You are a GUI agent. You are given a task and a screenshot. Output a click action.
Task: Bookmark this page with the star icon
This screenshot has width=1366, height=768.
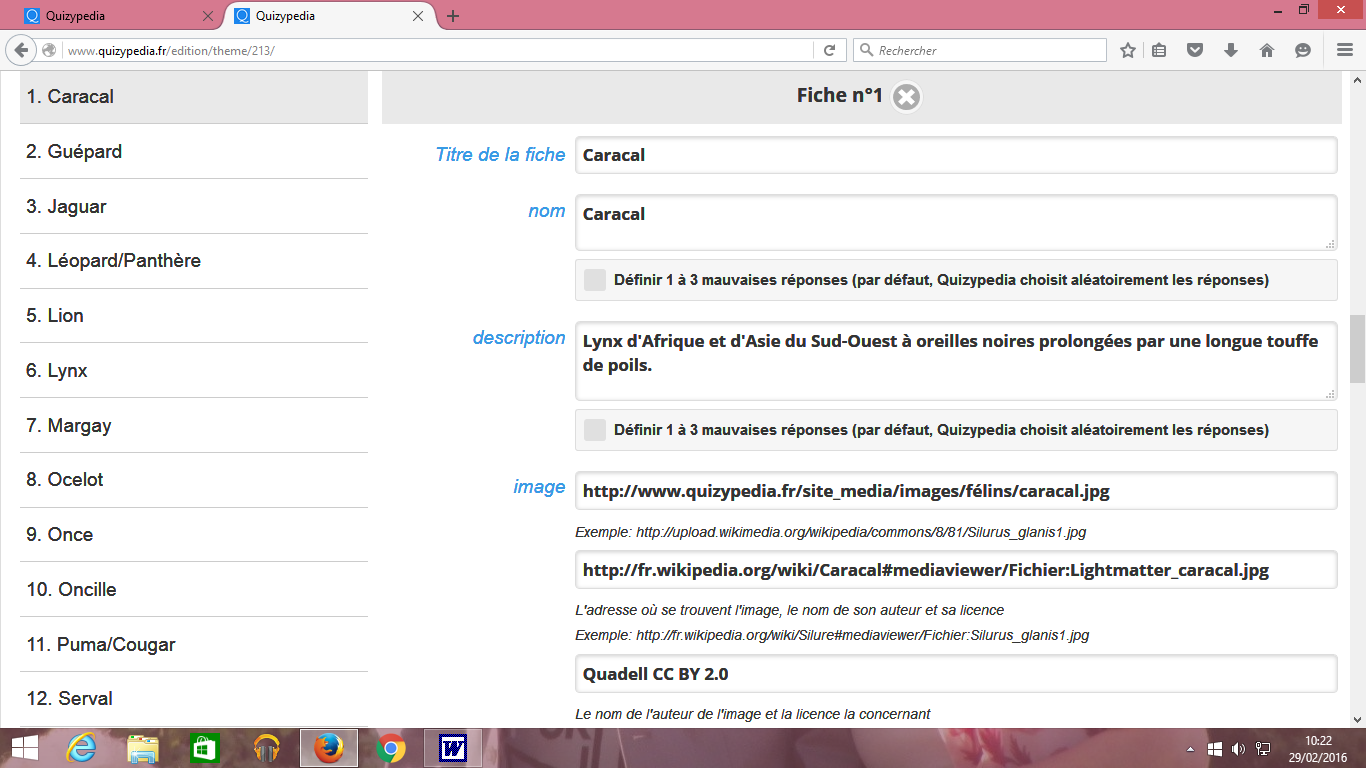[x=1128, y=50]
